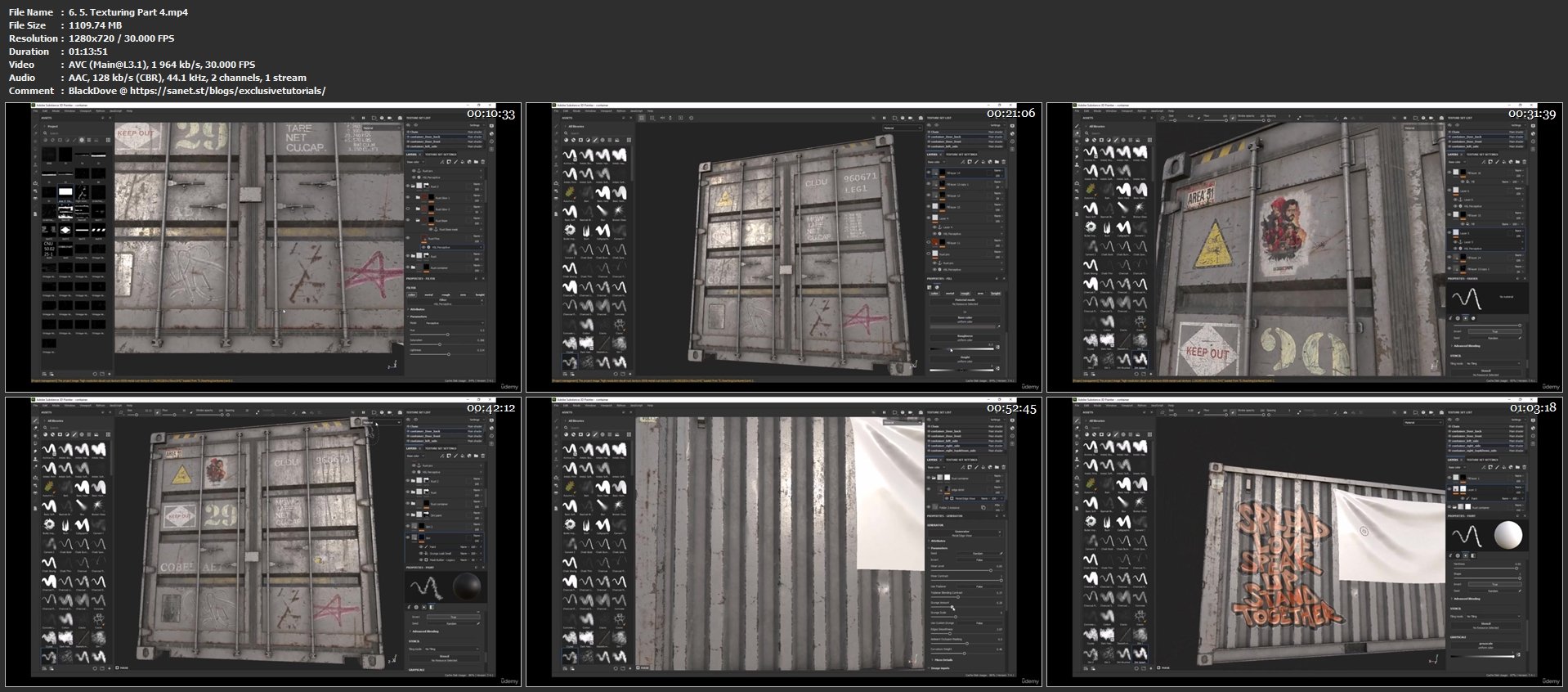The image size is (1568, 692).
Task: Click the delete-layer trash icon in the 00:10:33 frame
Action: click(x=483, y=162)
